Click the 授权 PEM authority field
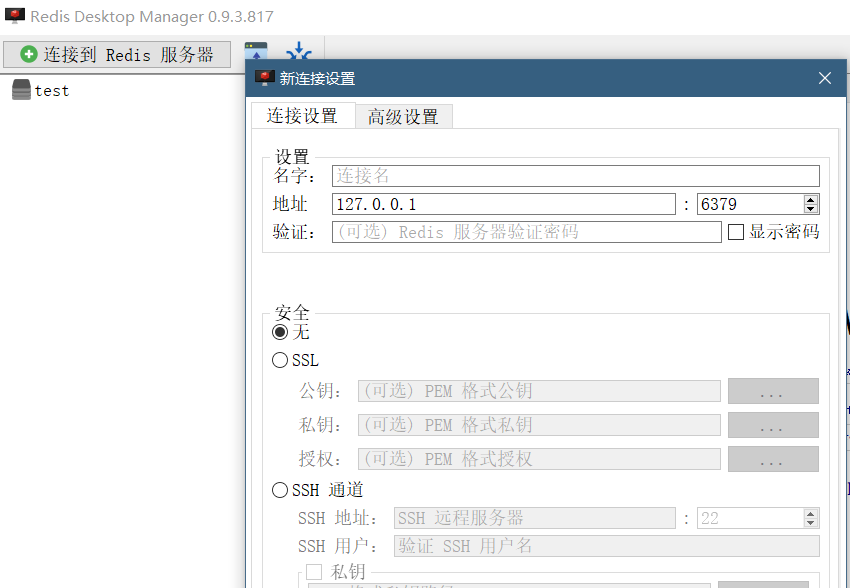 [x=539, y=459]
